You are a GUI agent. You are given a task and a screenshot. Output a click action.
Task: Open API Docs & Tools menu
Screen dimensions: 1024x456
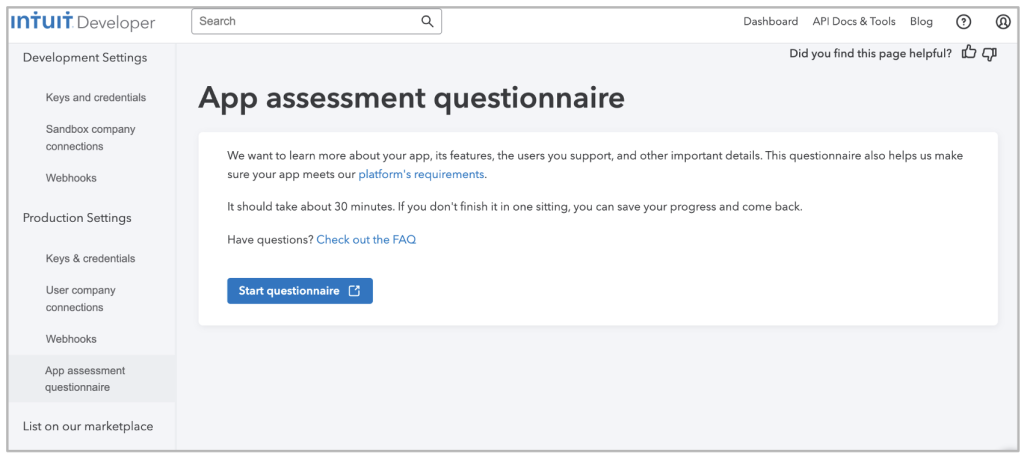coord(854,22)
